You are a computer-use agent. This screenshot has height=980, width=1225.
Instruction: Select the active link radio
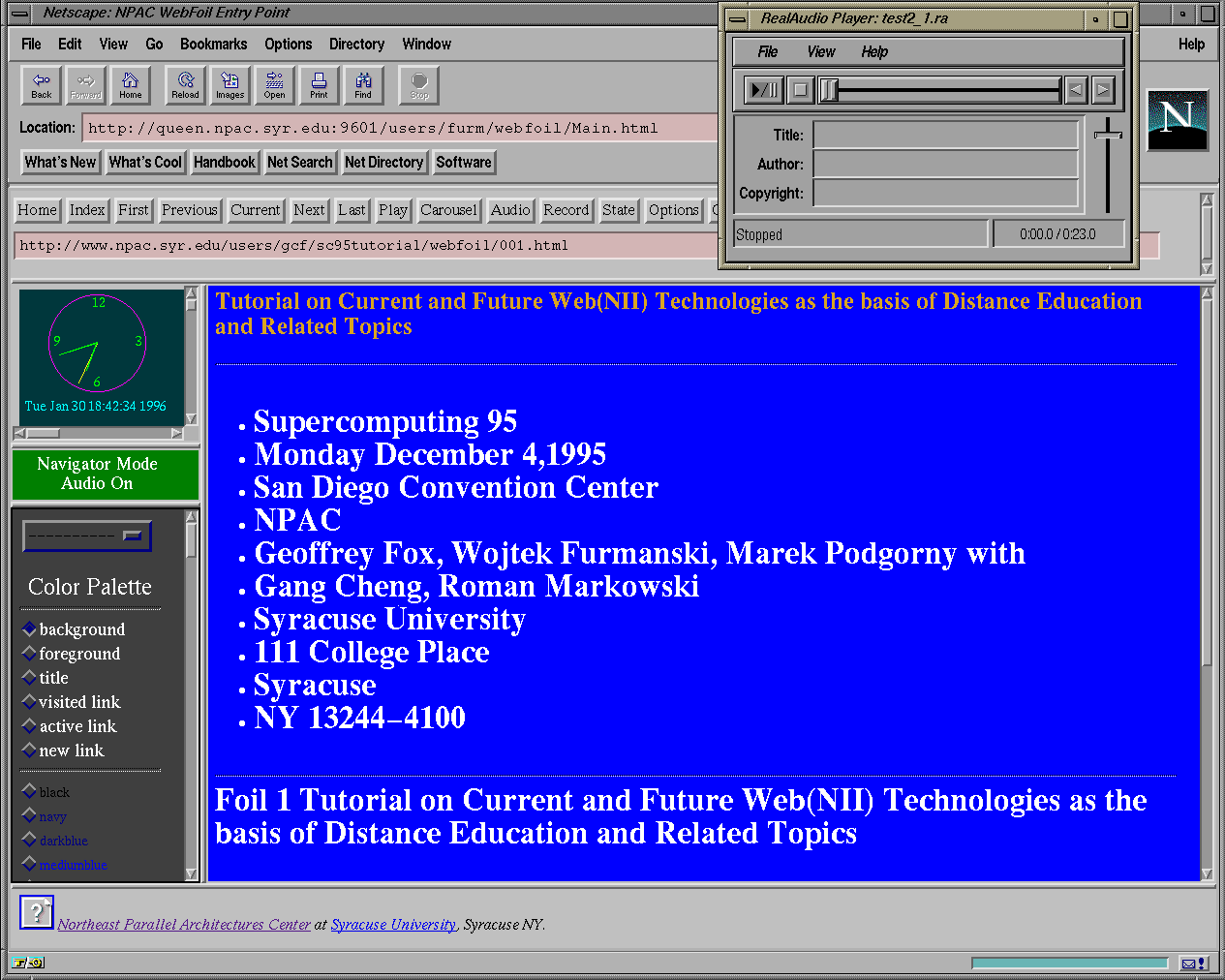pyautogui.click(x=29, y=725)
